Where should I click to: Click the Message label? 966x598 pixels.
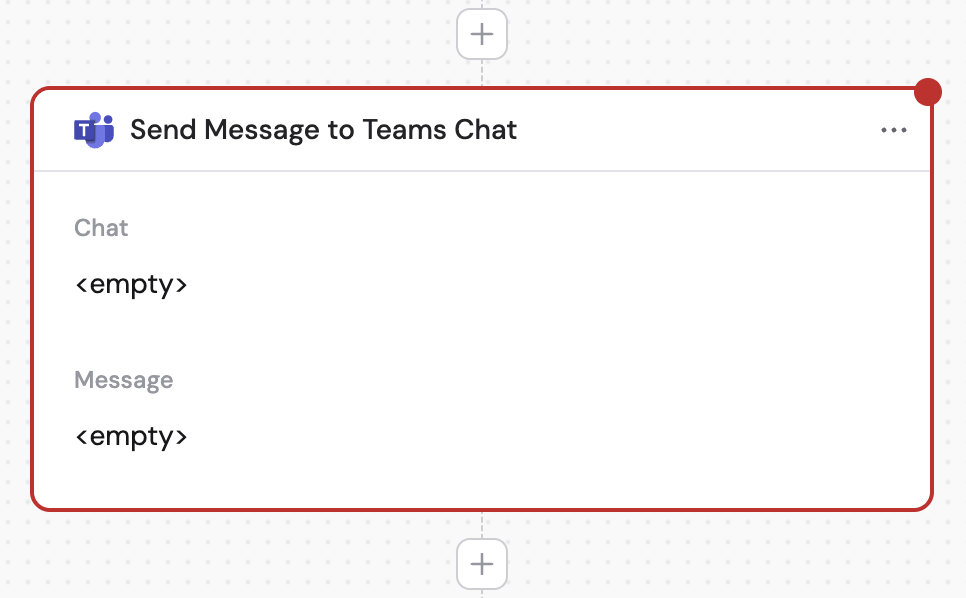click(123, 380)
